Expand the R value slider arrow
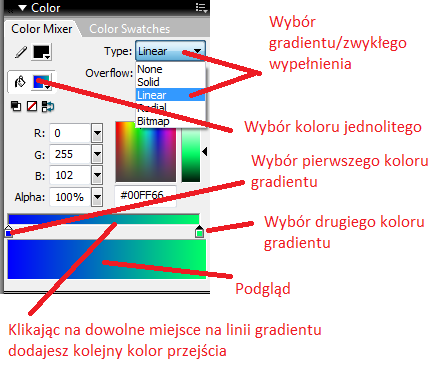Screen dimensions: 437x366 point(97,133)
